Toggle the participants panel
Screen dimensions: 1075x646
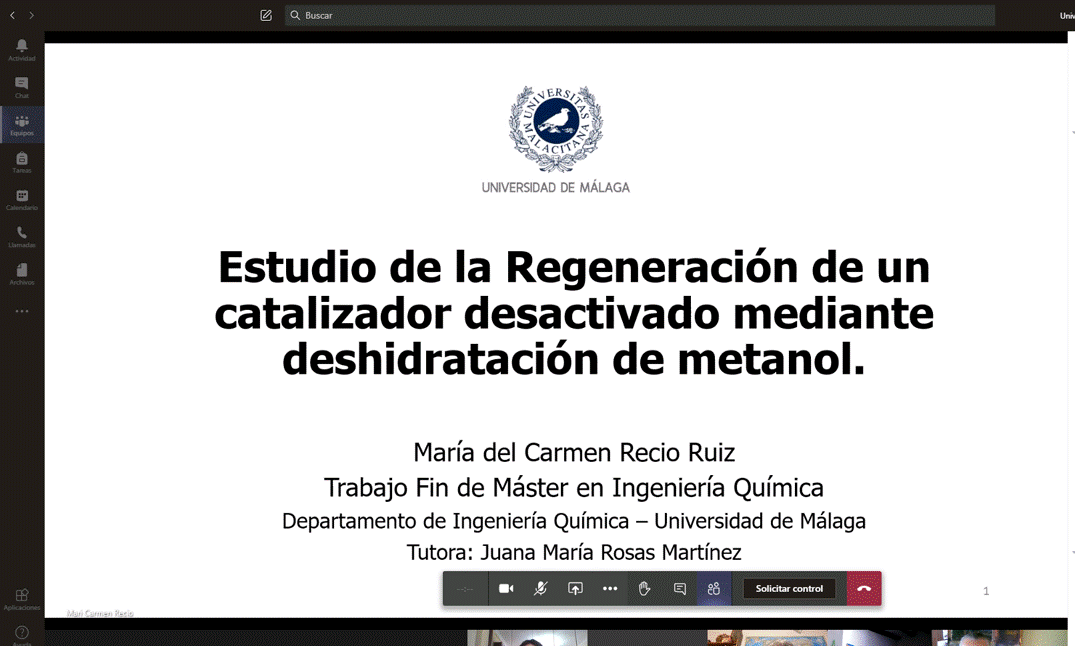tap(714, 588)
